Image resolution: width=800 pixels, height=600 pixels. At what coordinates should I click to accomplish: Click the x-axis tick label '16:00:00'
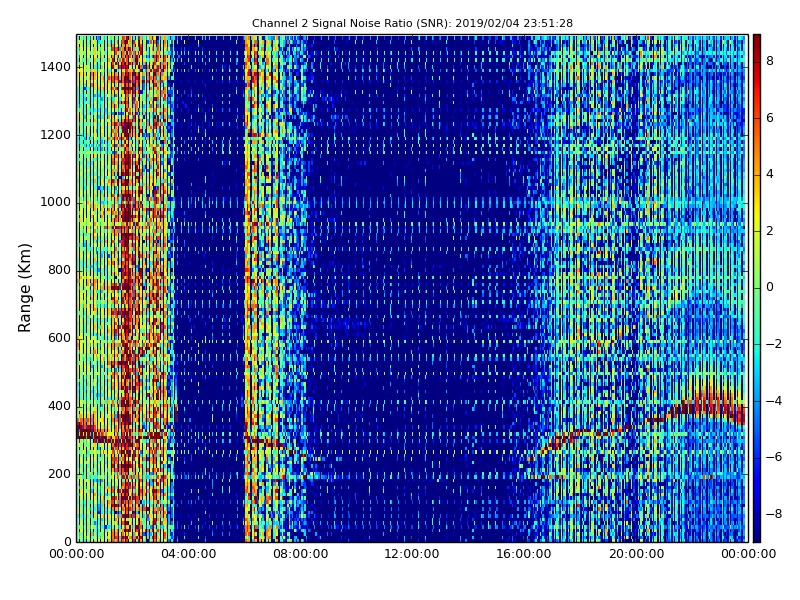tap(524, 554)
